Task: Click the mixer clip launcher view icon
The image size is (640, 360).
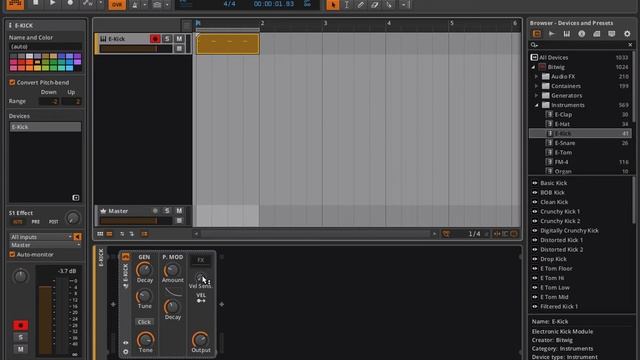Action: coord(100,234)
